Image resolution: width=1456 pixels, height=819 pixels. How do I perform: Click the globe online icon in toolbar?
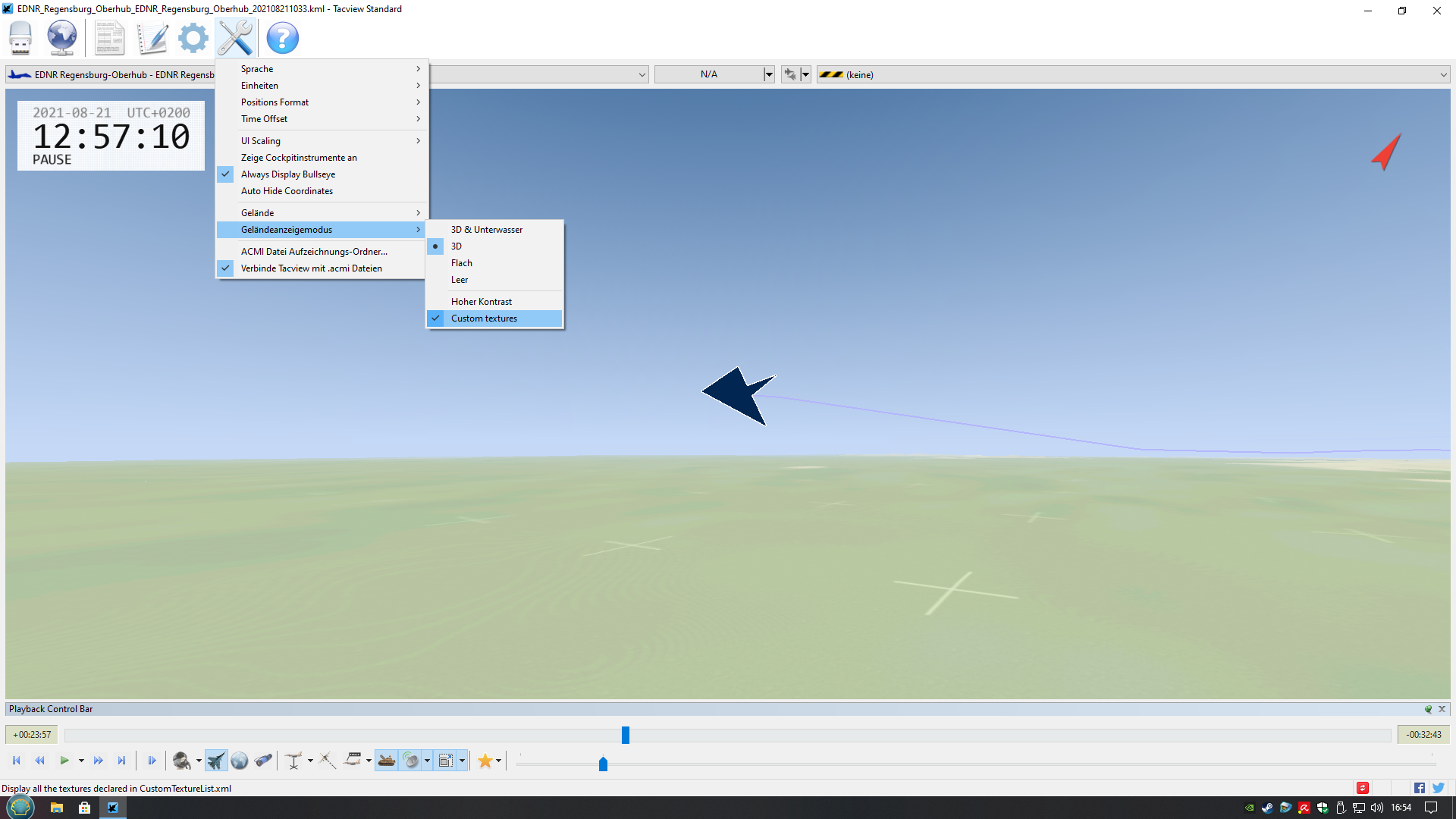(61, 38)
